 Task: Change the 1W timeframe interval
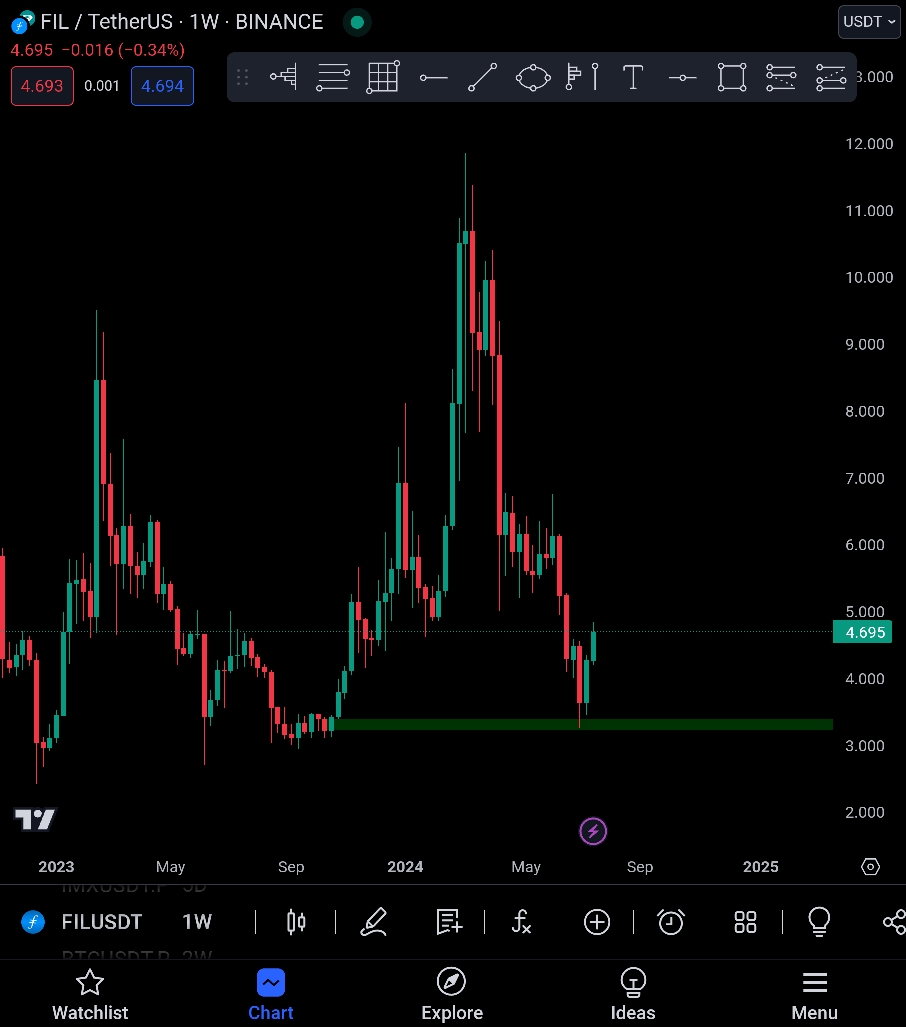point(197,922)
